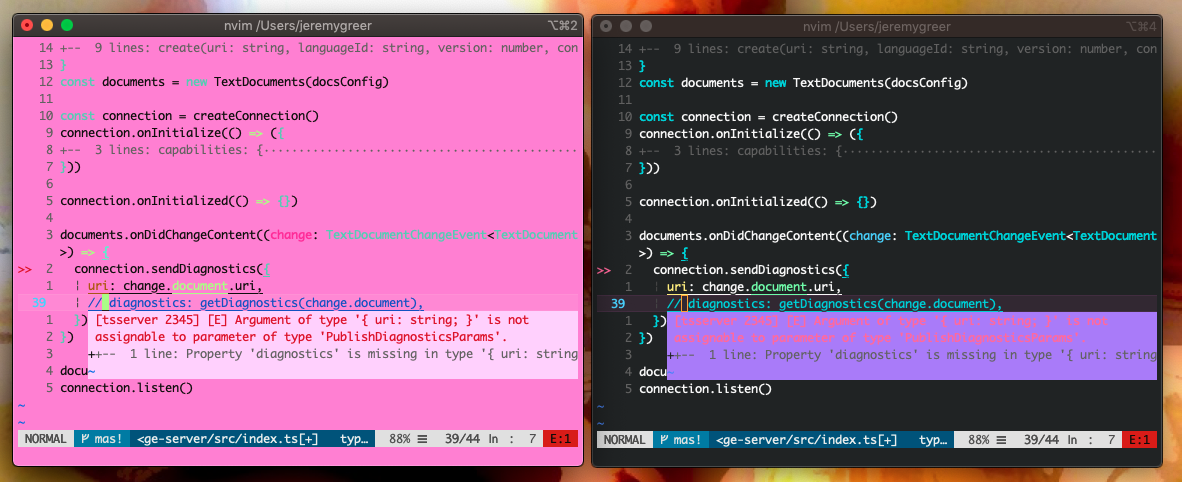Click 'connection.onInitialized' line in pink window
Screen dimensions: 1182x482
(x=179, y=201)
